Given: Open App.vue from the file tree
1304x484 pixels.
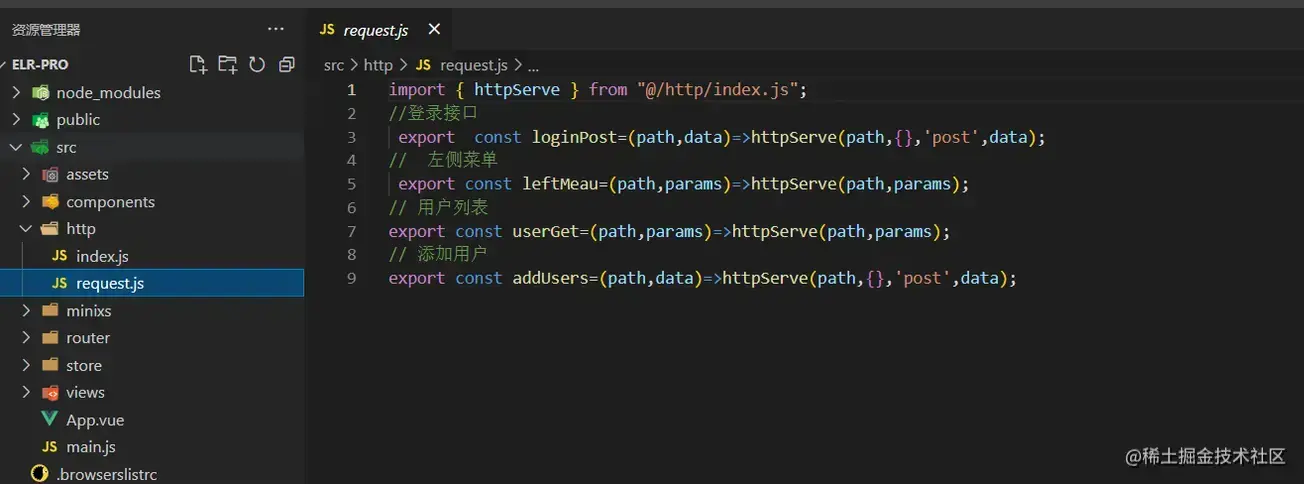Looking at the screenshot, I should tap(95, 420).
